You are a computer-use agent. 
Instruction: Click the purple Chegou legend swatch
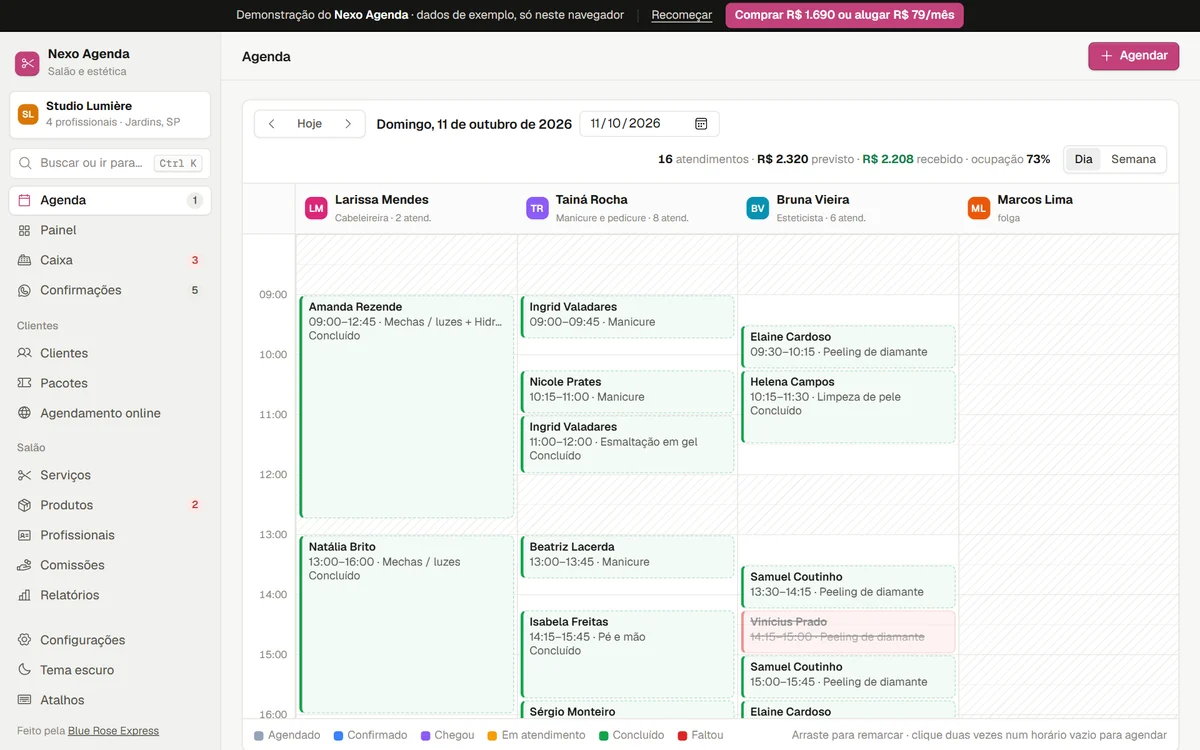coord(425,736)
